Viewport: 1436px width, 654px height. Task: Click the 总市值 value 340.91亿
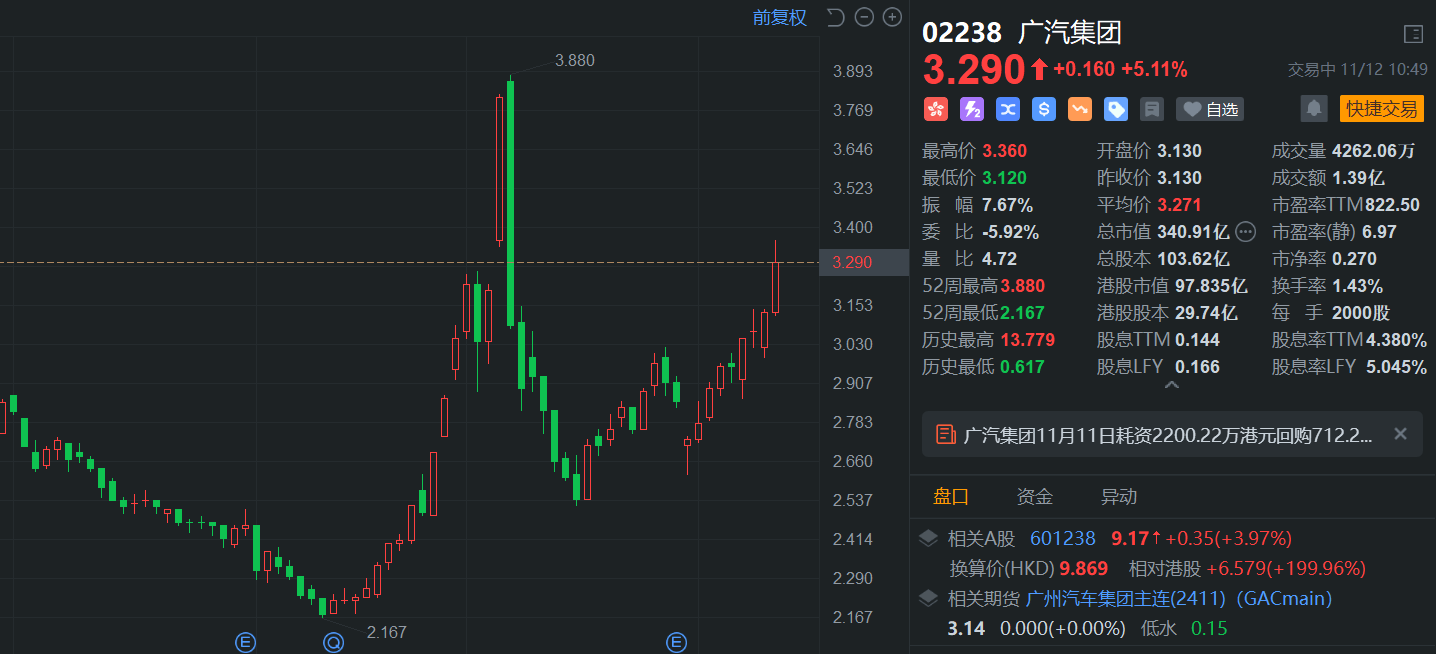click(x=1193, y=232)
